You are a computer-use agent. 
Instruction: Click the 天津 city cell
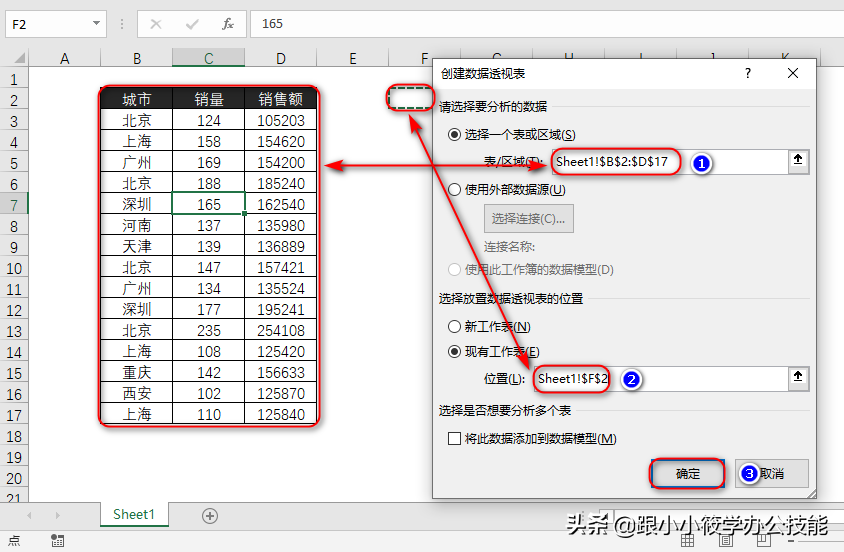pos(137,246)
